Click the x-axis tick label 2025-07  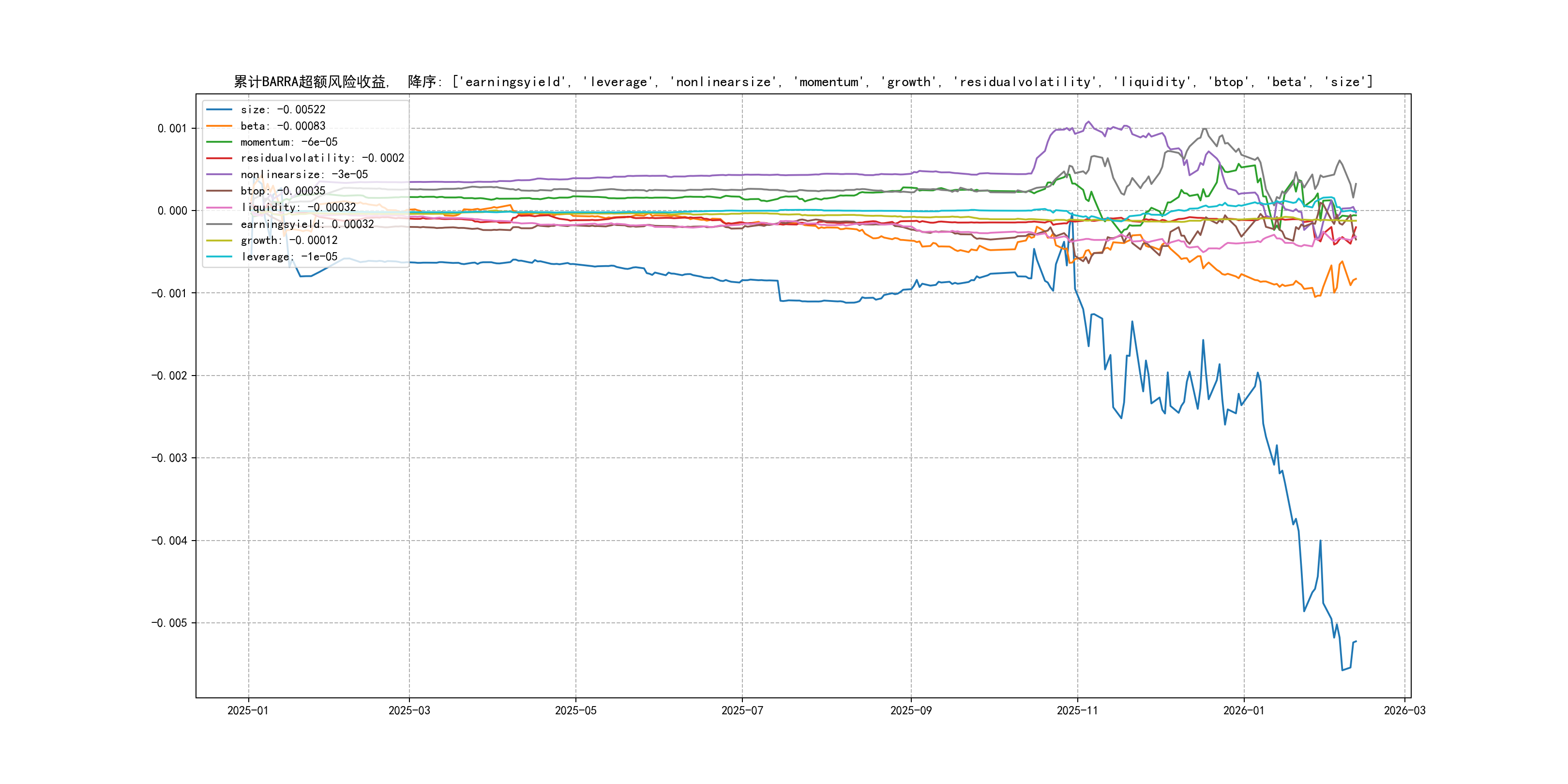point(742,710)
